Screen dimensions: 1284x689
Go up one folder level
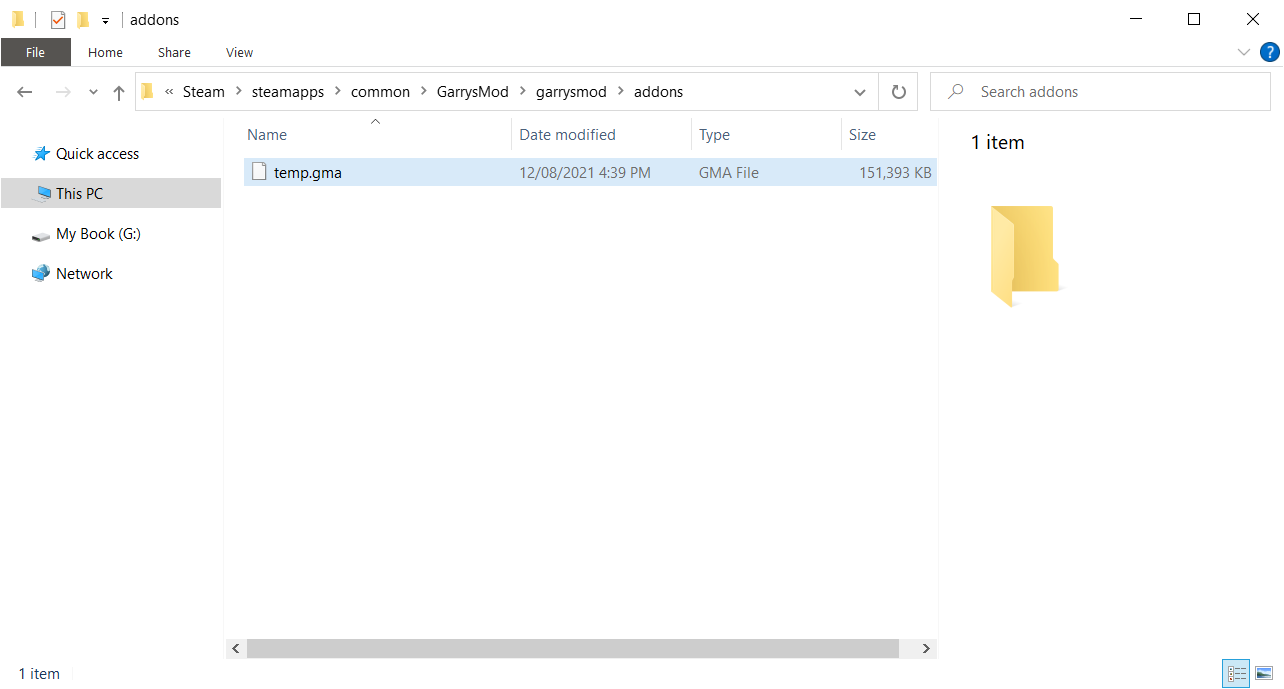[x=119, y=92]
